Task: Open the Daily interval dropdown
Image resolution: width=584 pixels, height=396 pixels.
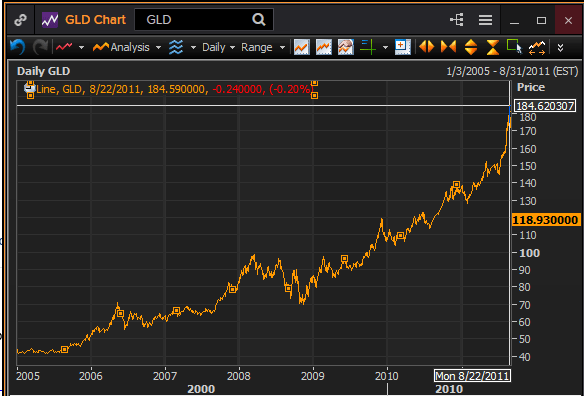Action: pyautogui.click(x=218, y=47)
